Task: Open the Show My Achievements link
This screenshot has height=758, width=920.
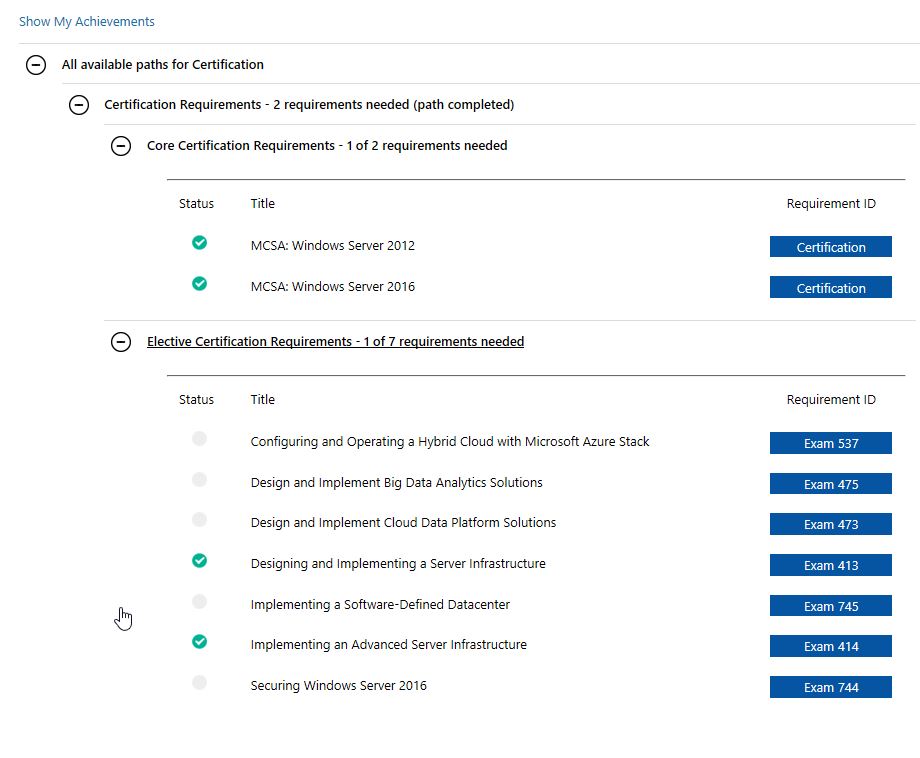Action: (87, 22)
